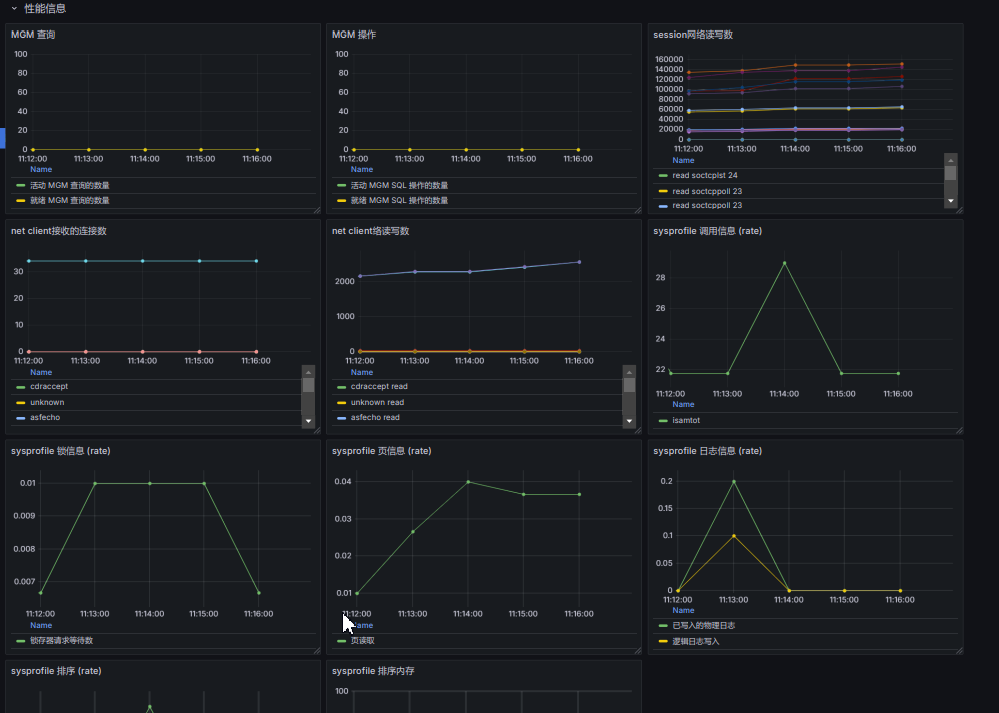Toggle the isamtot legend series
Image resolution: width=999 pixels, height=713 pixels.
686,421
